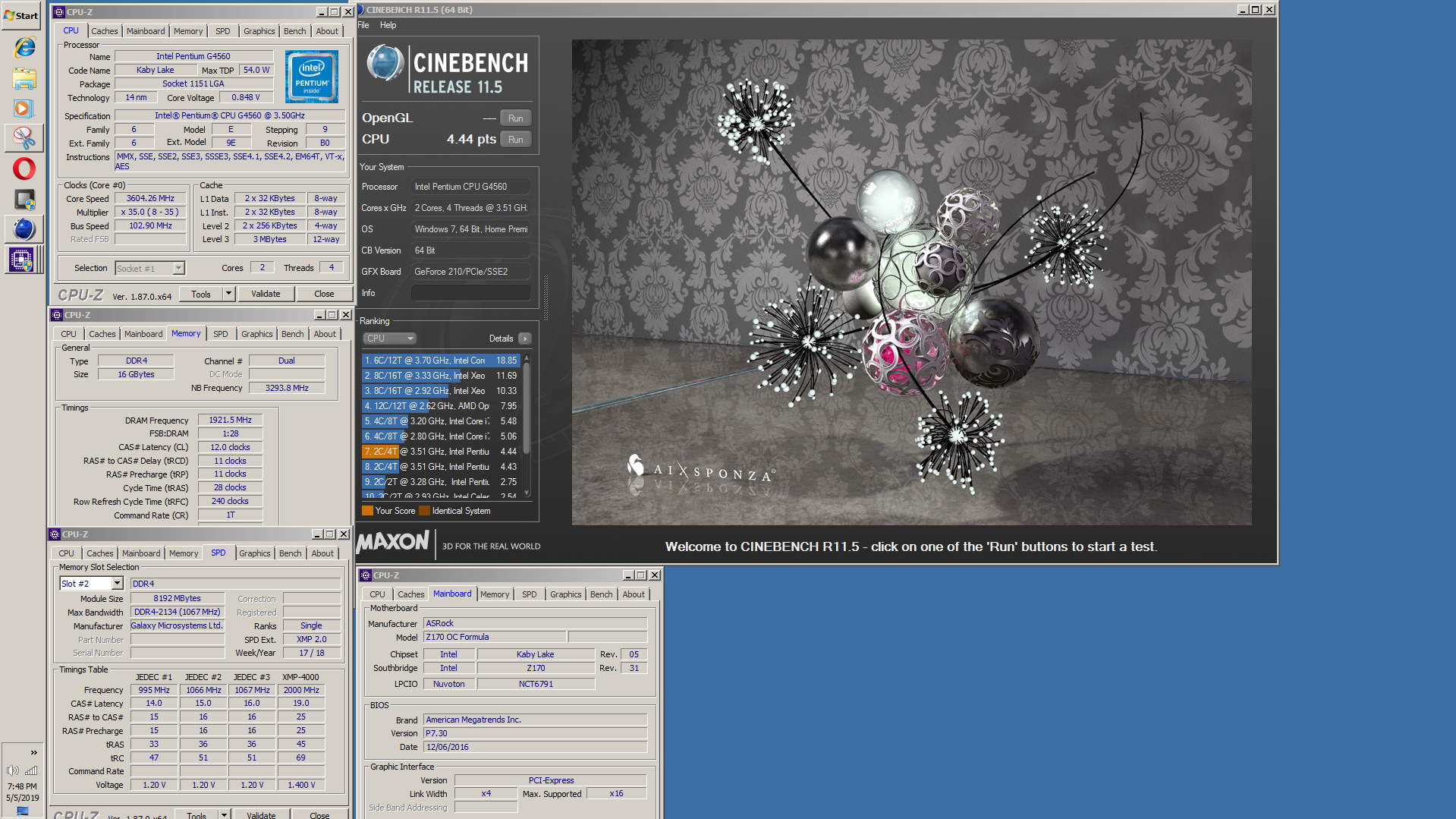1456x819 pixels.
Task: Click the brown Identical System legend swatch
Action: click(425, 511)
